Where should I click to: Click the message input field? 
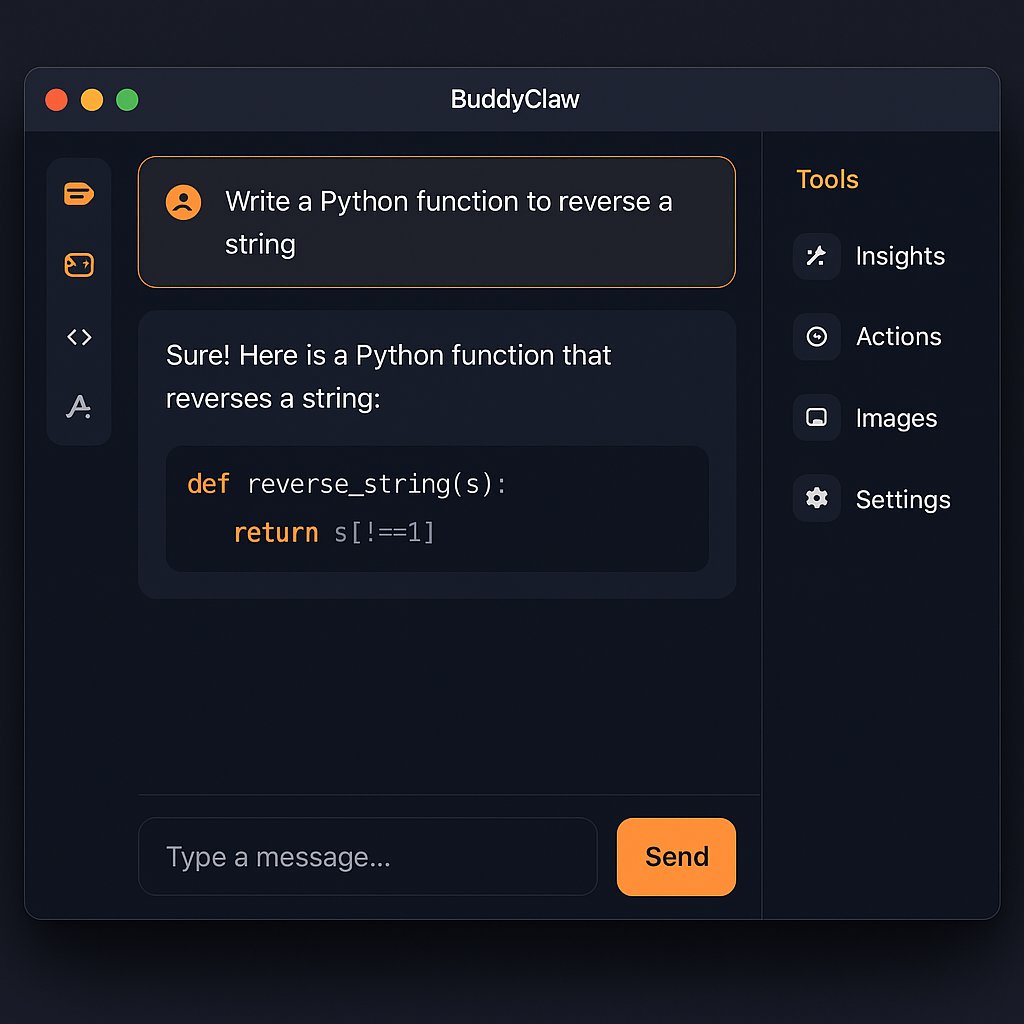tap(368, 857)
